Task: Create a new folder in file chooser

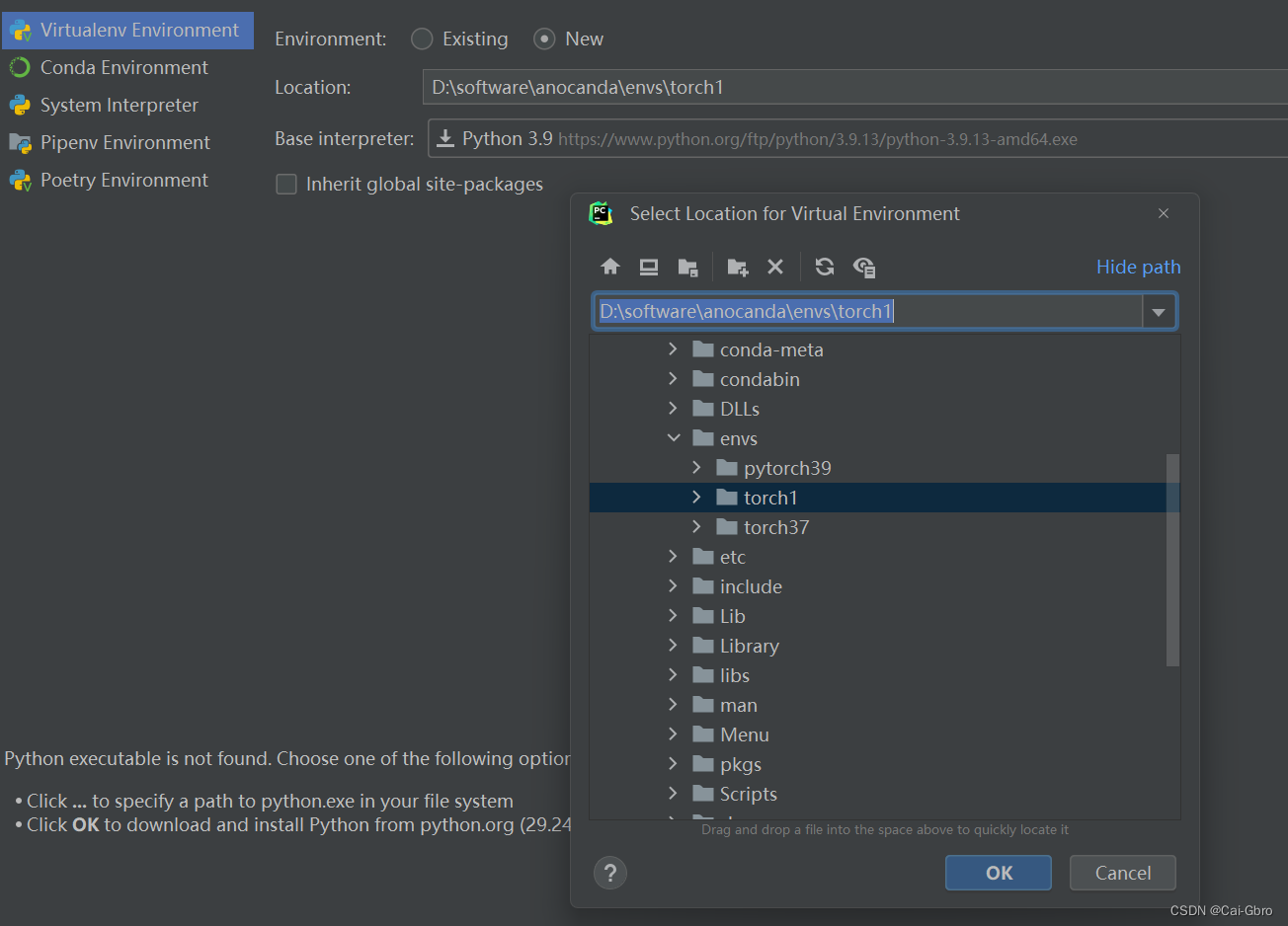Action: (738, 267)
